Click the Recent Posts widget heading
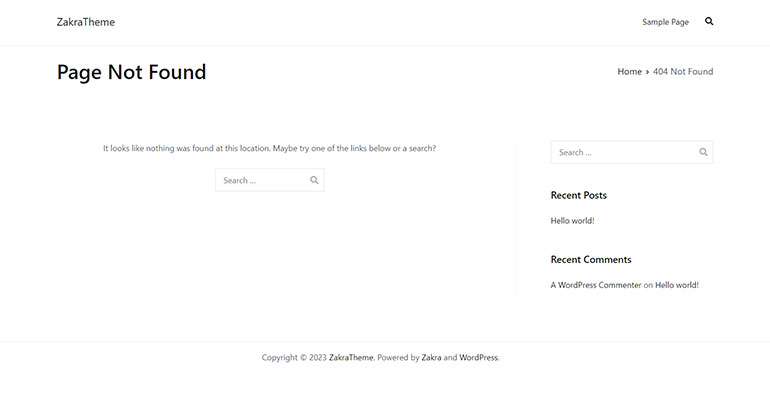This screenshot has height=400, width=770. click(578, 195)
